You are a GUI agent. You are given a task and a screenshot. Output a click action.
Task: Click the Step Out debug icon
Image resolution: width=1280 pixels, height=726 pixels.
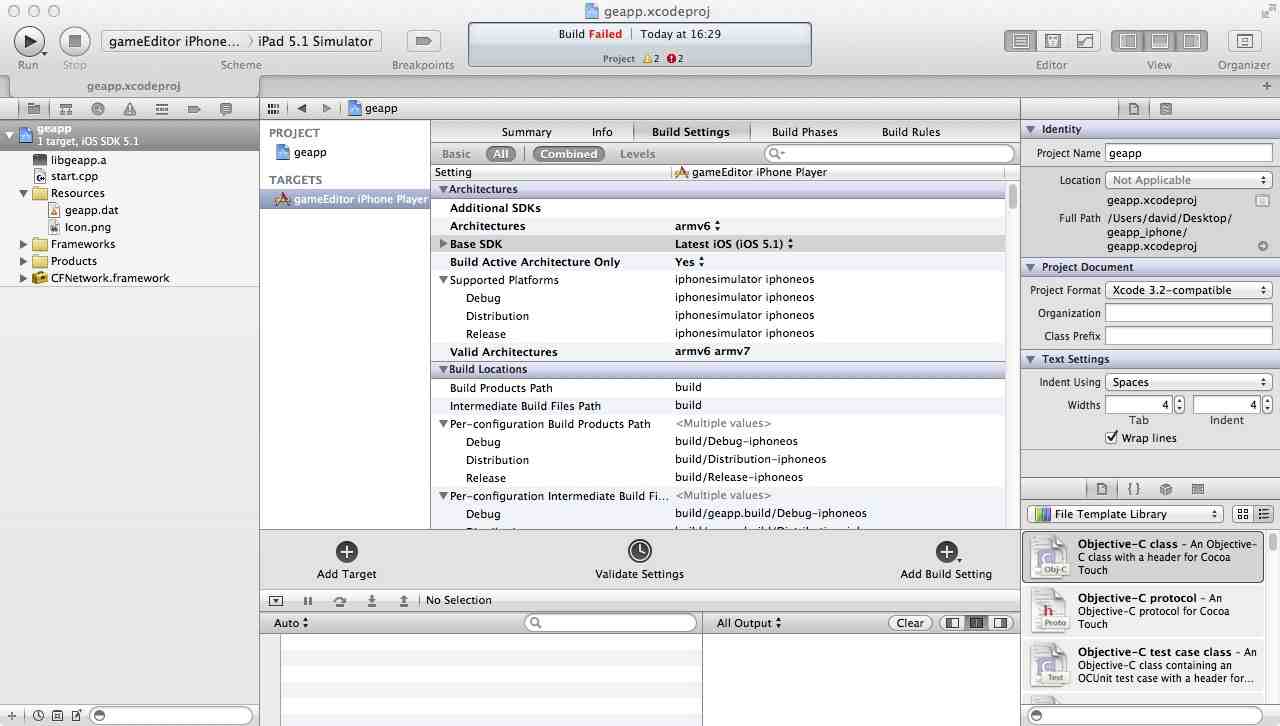coord(404,601)
